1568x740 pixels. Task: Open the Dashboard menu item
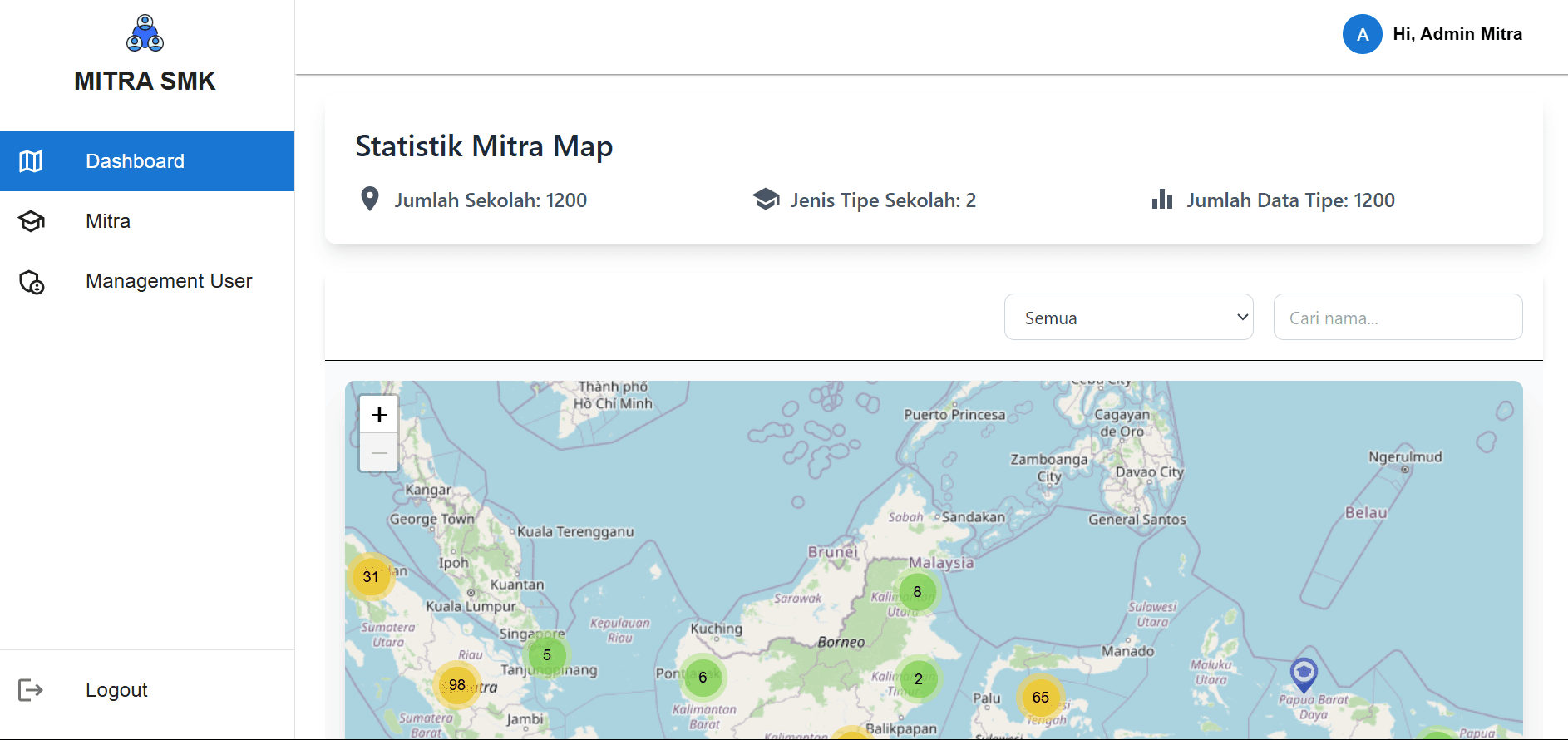pyautogui.click(x=147, y=161)
